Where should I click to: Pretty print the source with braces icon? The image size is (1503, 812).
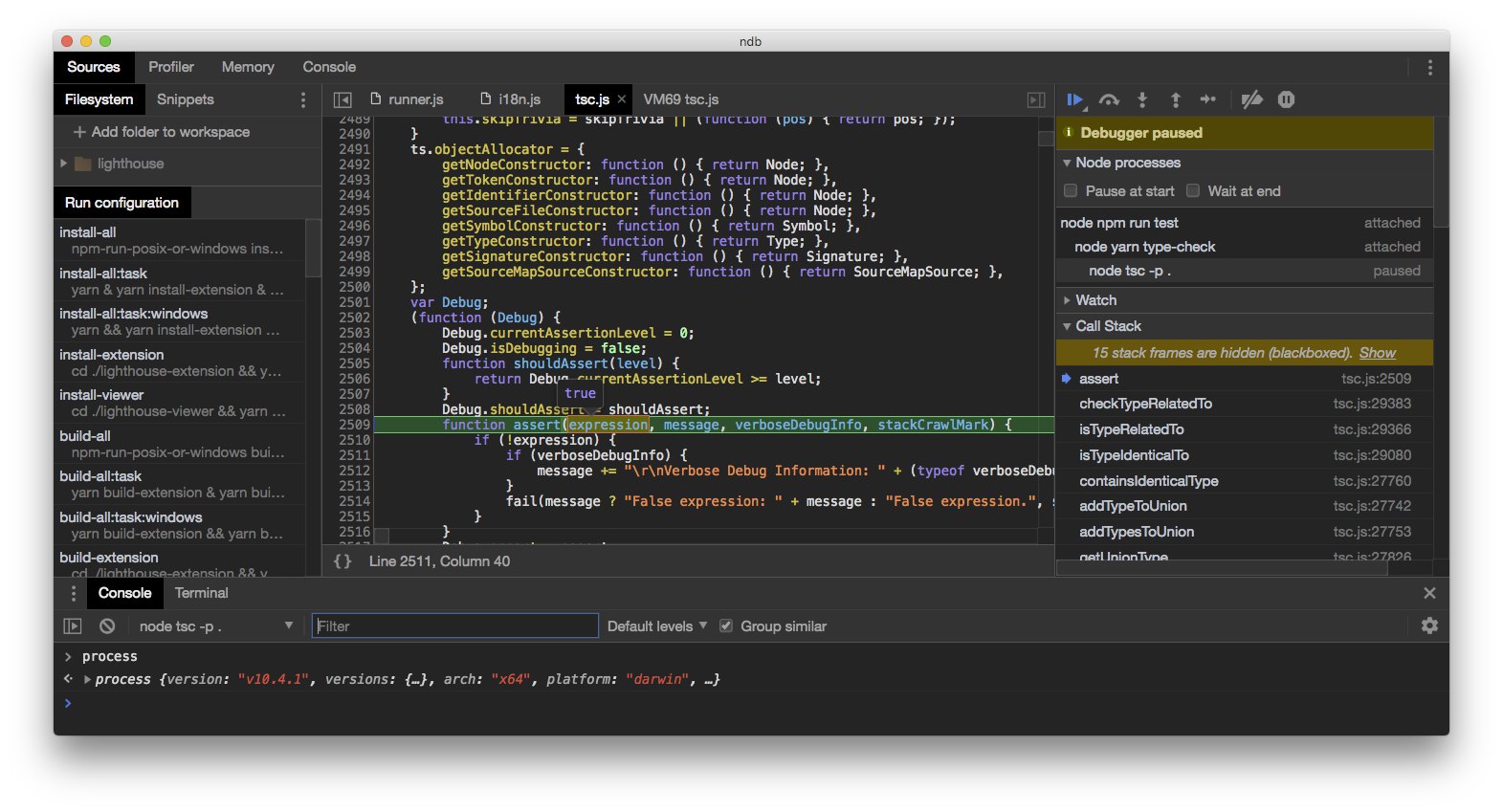pyautogui.click(x=343, y=561)
